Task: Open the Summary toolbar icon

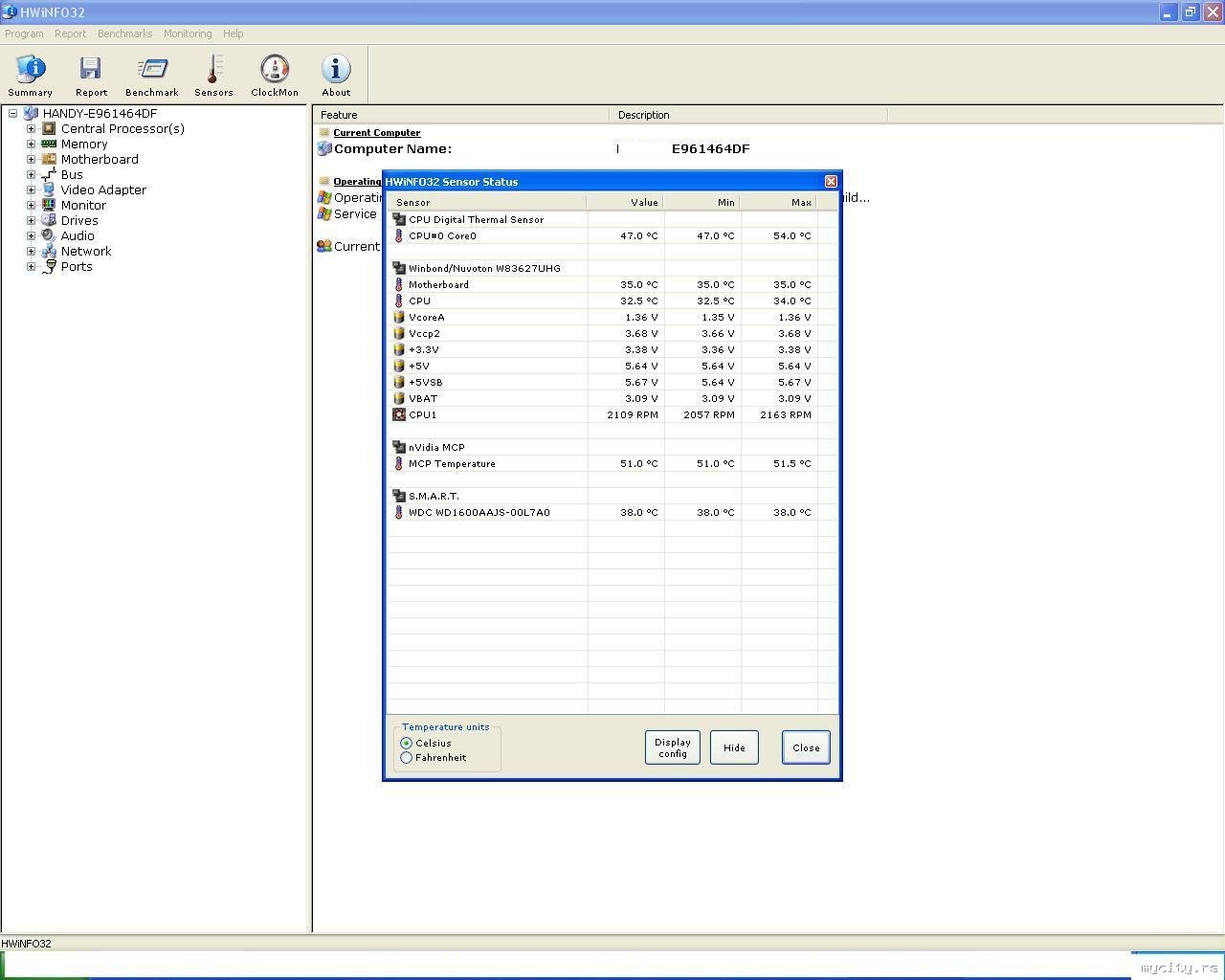Action: pyautogui.click(x=30, y=70)
